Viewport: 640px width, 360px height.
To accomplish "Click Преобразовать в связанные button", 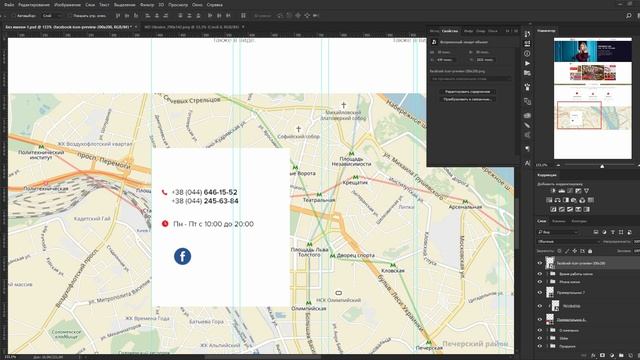I will click(468, 99).
